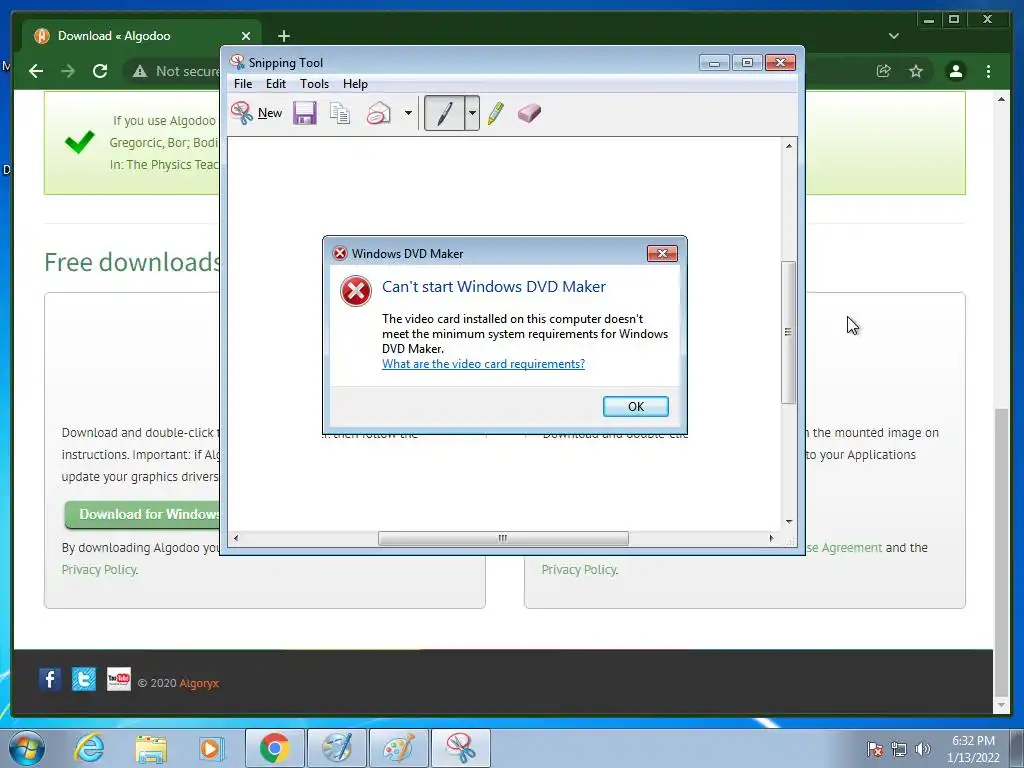Click the Chrome page vertical scrollbar thumb
Image resolution: width=1024 pixels, height=768 pixels.
point(1001,552)
